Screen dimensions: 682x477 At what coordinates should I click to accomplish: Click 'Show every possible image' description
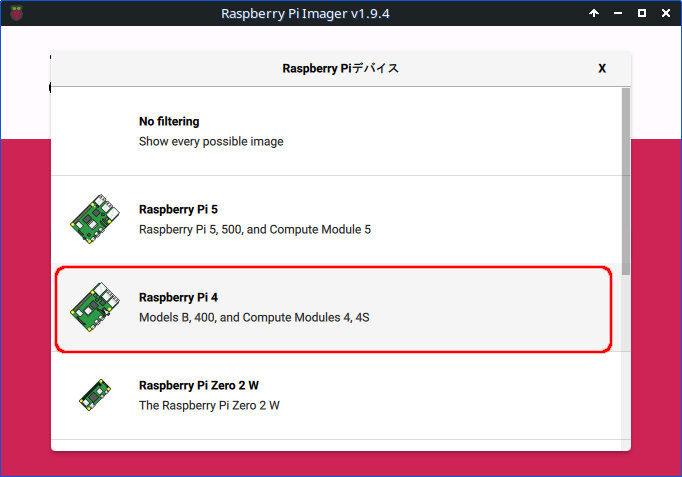click(211, 141)
